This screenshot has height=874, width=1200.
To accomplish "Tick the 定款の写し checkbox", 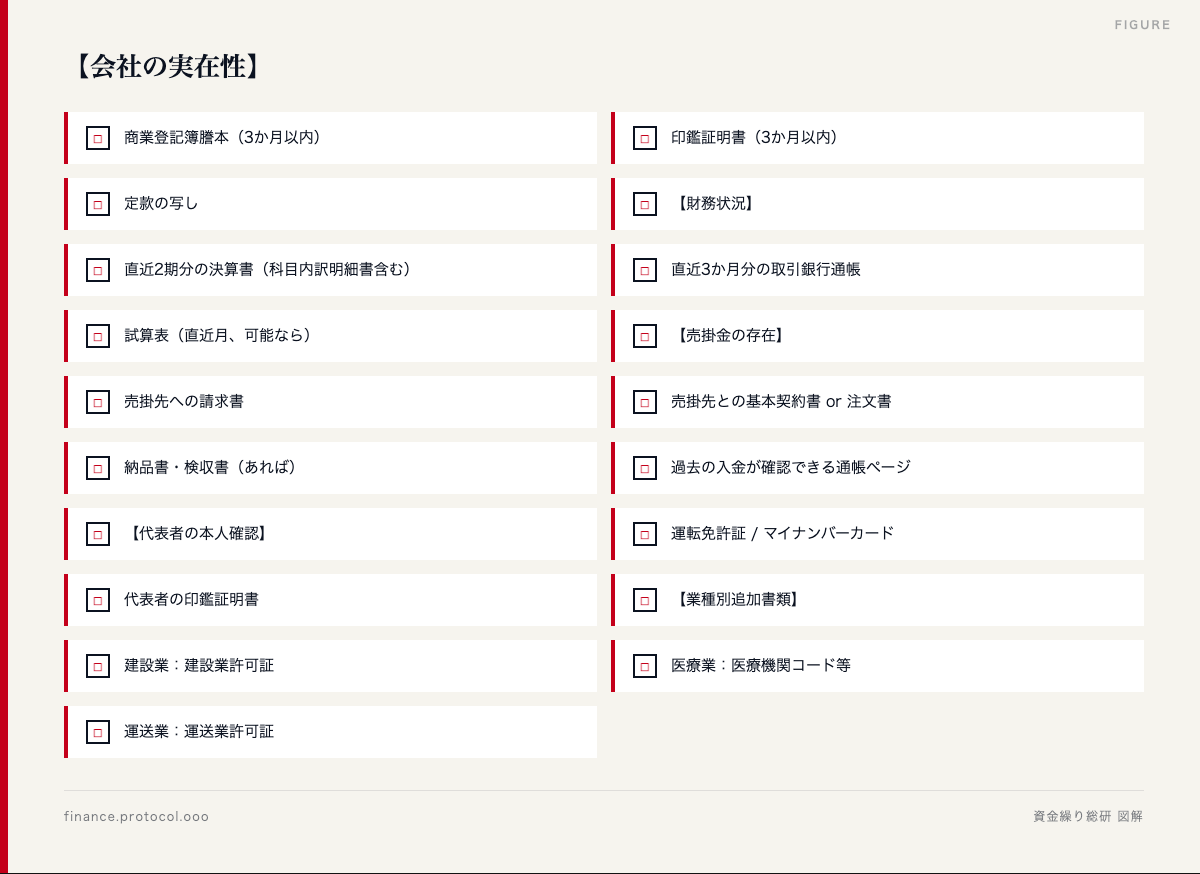I will point(97,204).
